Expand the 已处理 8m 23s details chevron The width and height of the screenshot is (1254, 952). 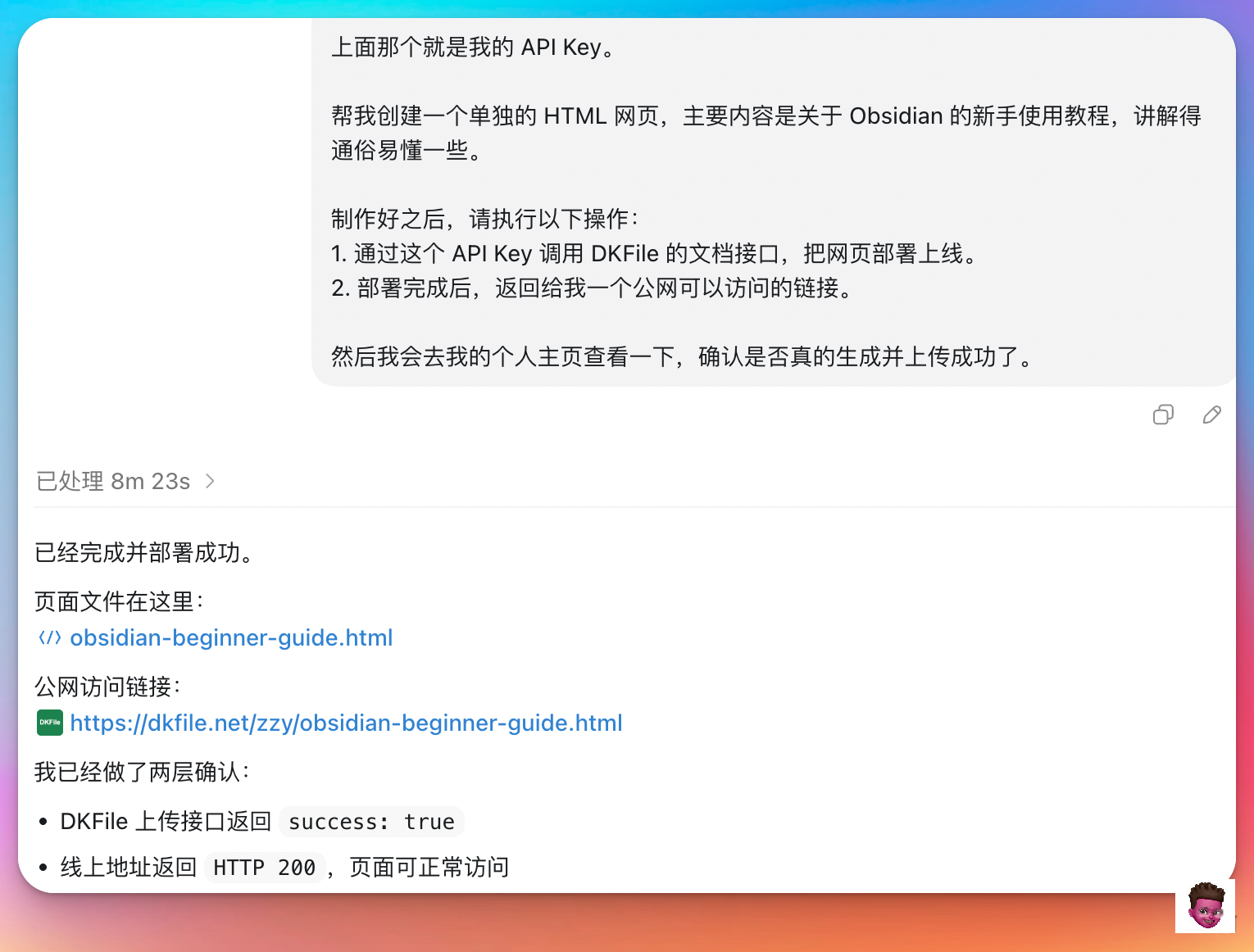click(210, 481)
